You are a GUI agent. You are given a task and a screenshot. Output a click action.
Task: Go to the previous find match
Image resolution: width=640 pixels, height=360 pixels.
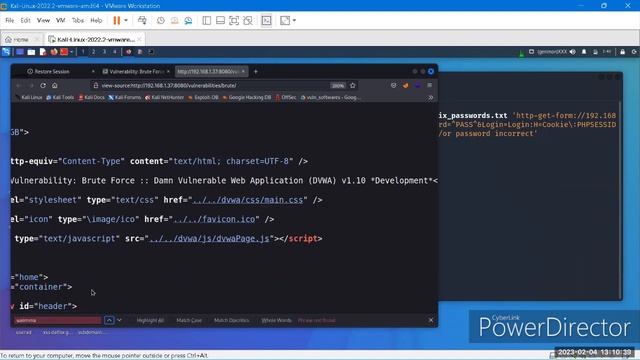(109, 320)
